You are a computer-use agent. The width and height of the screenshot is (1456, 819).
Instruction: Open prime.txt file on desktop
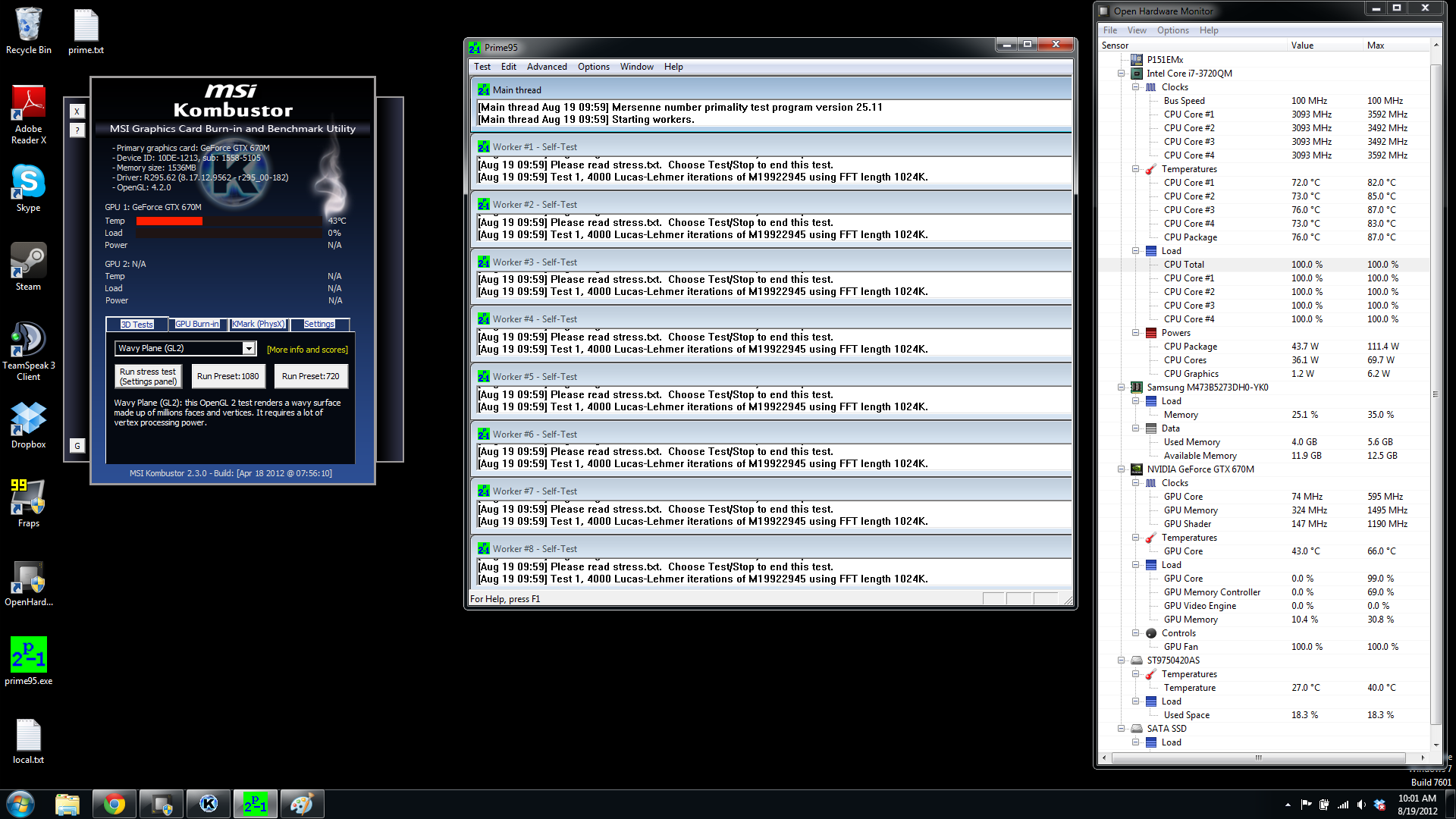click(86, 30)
